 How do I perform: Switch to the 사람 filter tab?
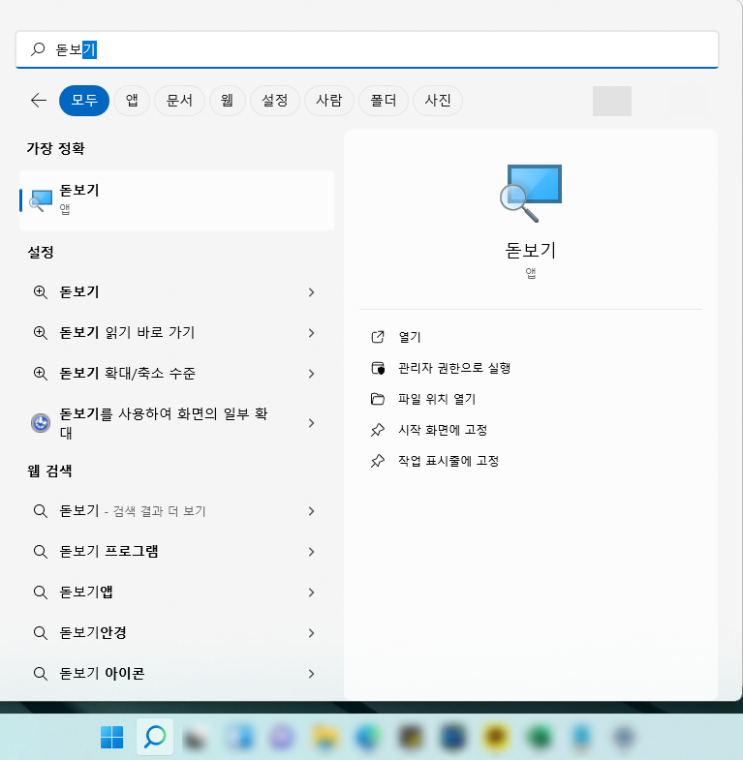click(x=329, y=100)
